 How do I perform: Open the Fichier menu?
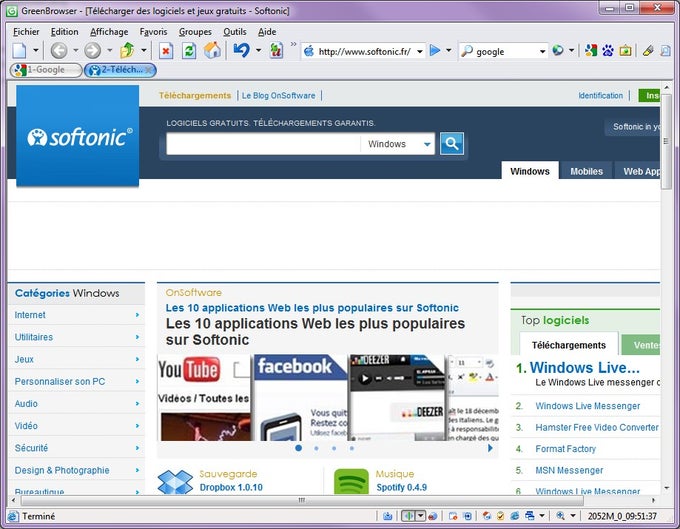pyautogui.click(x=26, y=32)
